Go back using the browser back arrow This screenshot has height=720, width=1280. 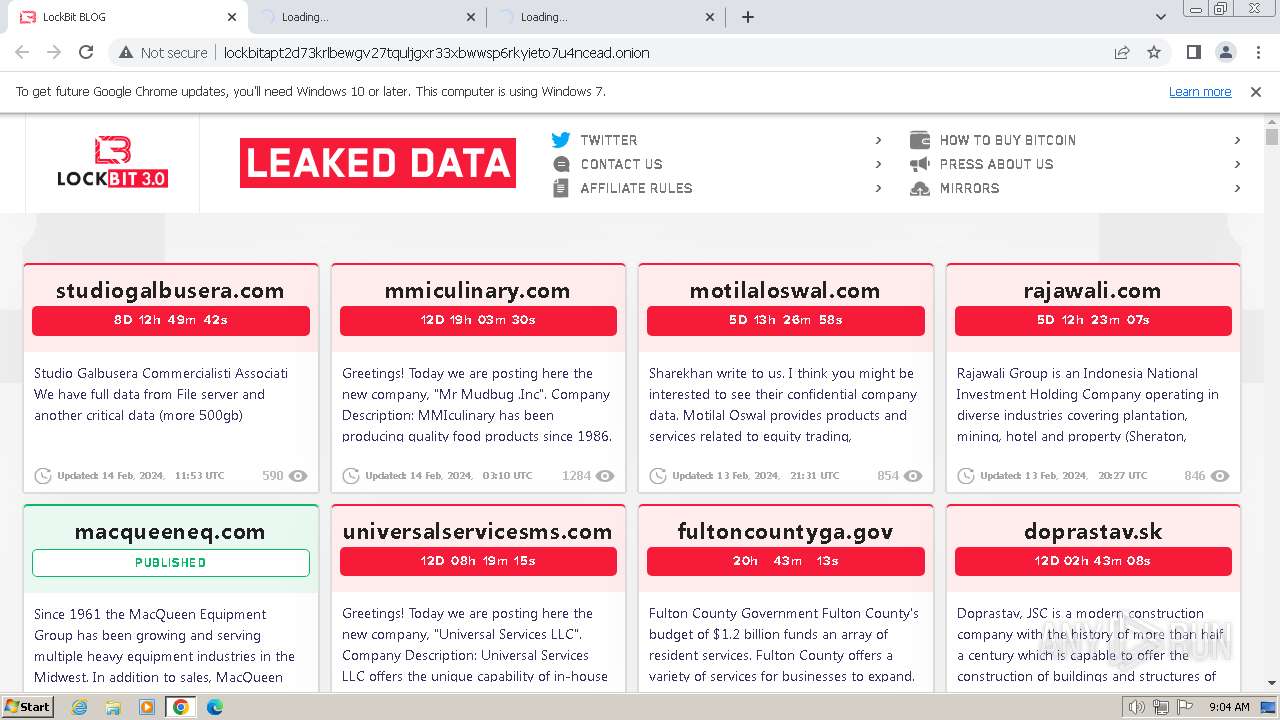(22, 52)
